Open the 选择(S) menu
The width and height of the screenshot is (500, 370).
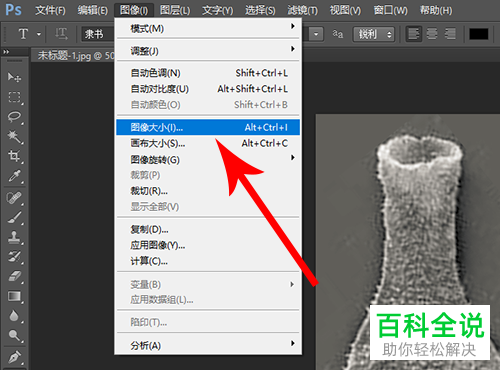[260, 10]
